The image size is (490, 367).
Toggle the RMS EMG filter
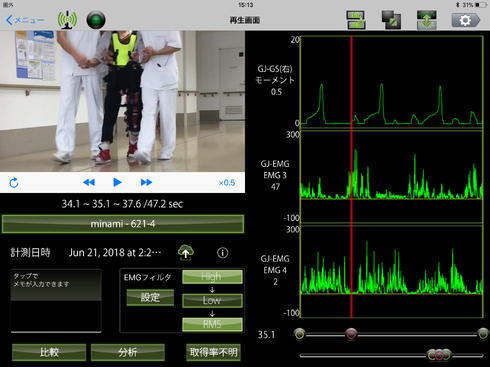(212, 324)
